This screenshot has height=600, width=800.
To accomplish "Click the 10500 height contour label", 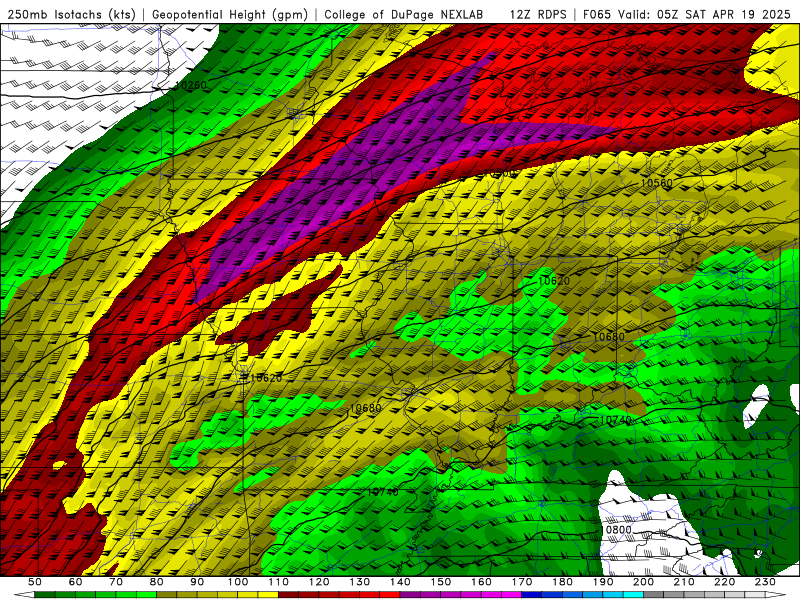I will click(499, 173).
